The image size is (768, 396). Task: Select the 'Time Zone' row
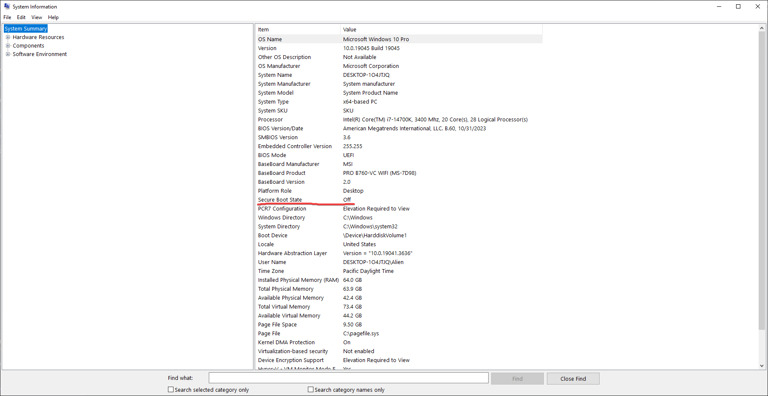[399, 271]
